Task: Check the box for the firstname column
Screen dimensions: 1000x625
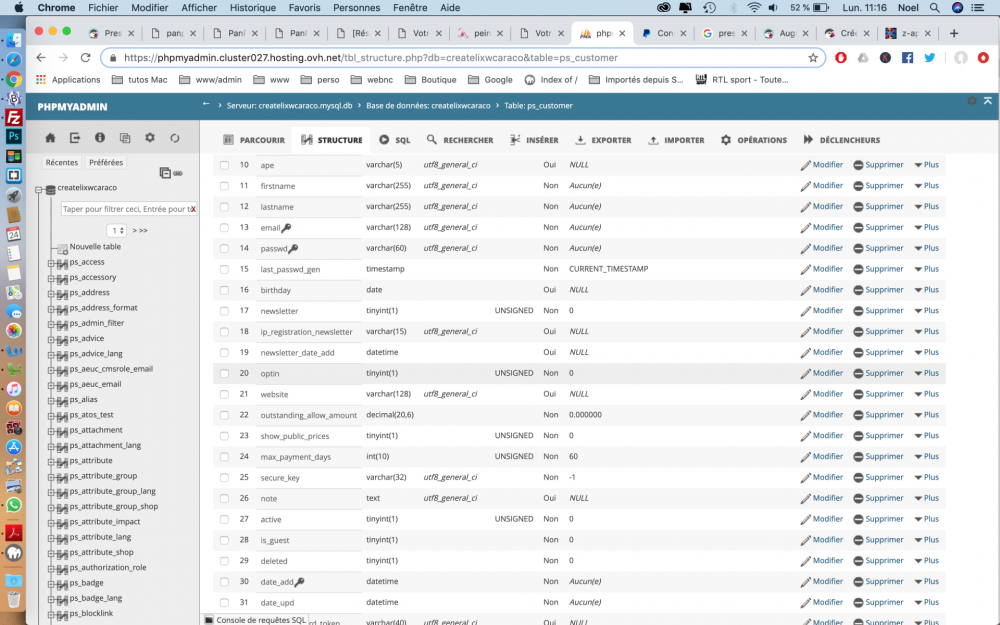Action: point(224,186)
